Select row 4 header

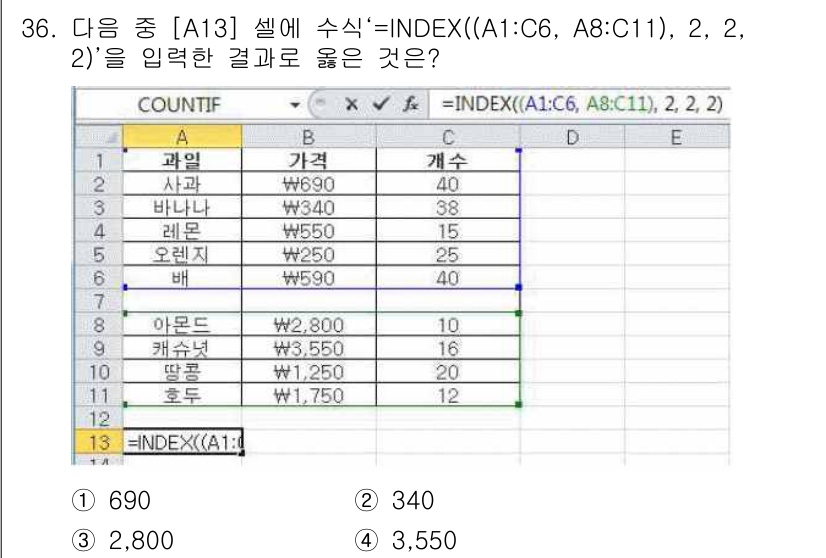tap(99, 231)
